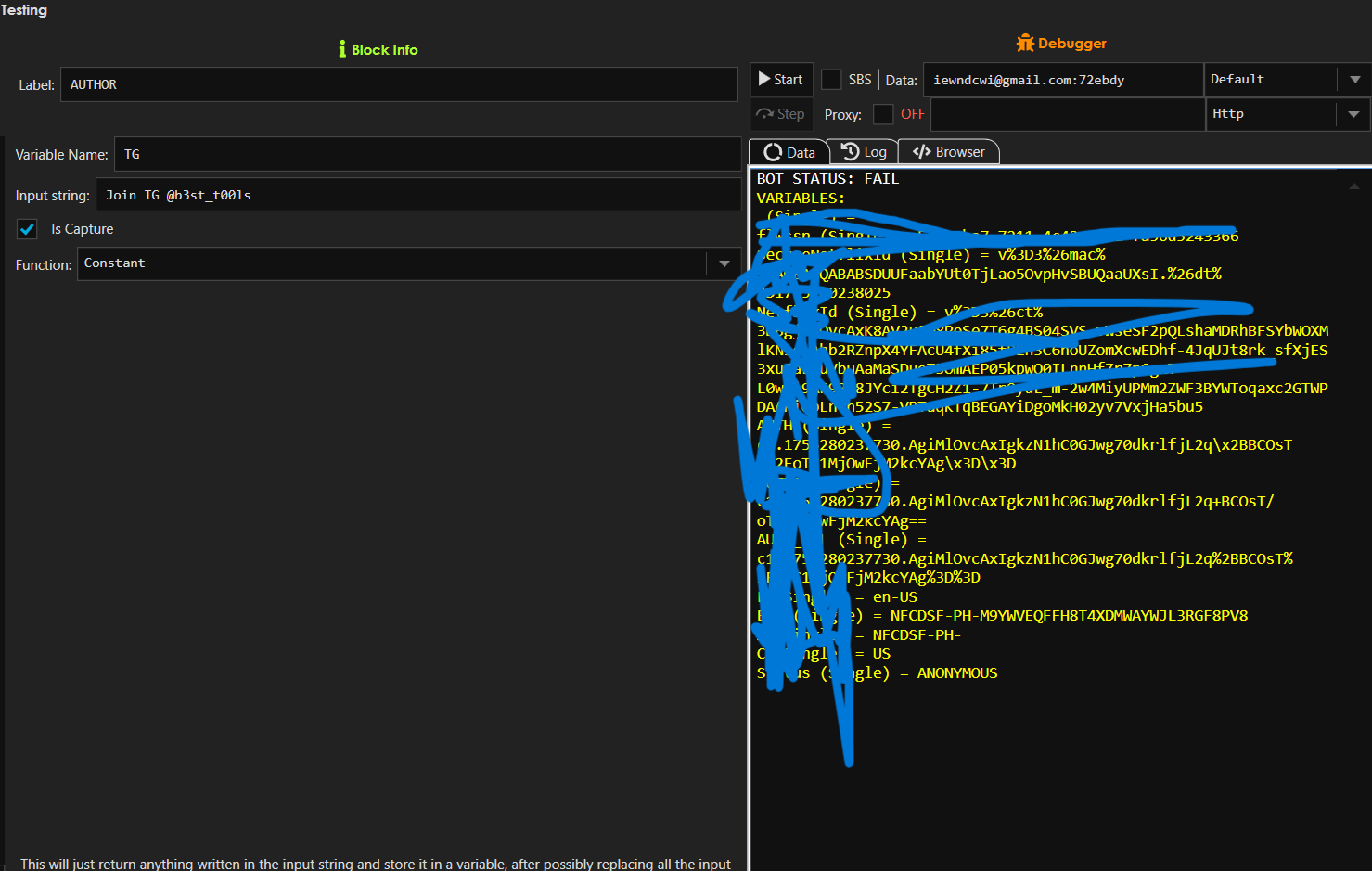Click the orange Debugger bug icon
Viewport: 1372px width, 871px height.
click(1025, 43)
